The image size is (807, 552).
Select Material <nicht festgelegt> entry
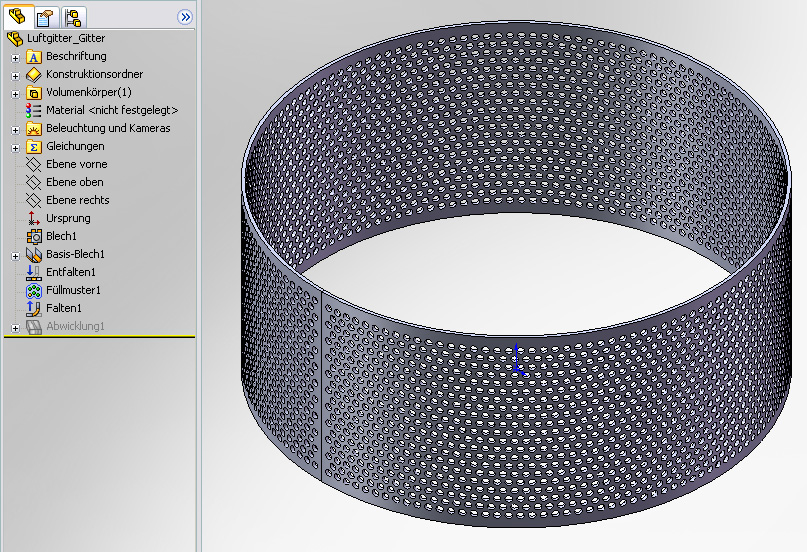112,110
